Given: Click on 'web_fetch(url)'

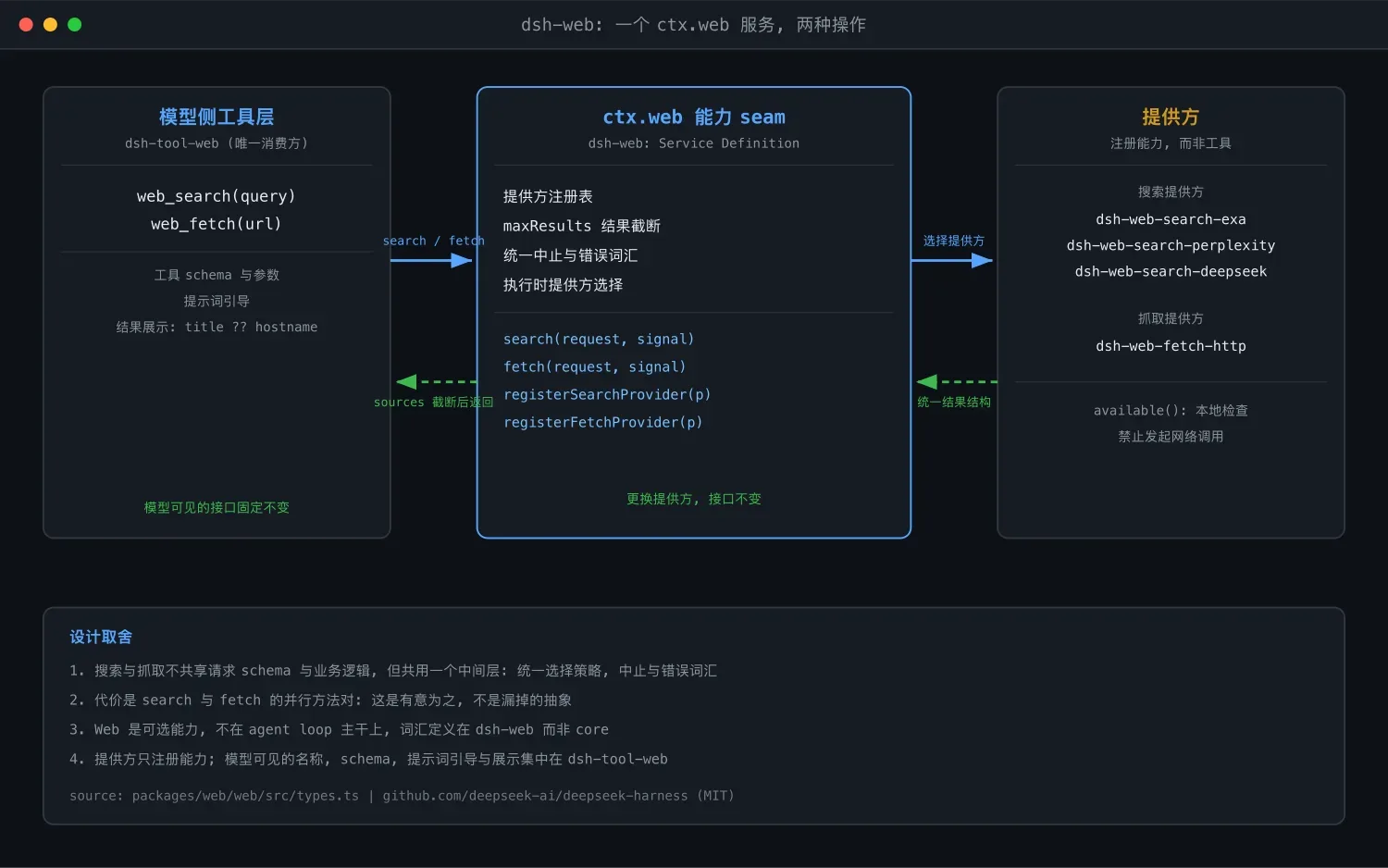Looking at the screenshot, I should click(x=217, y=224).
